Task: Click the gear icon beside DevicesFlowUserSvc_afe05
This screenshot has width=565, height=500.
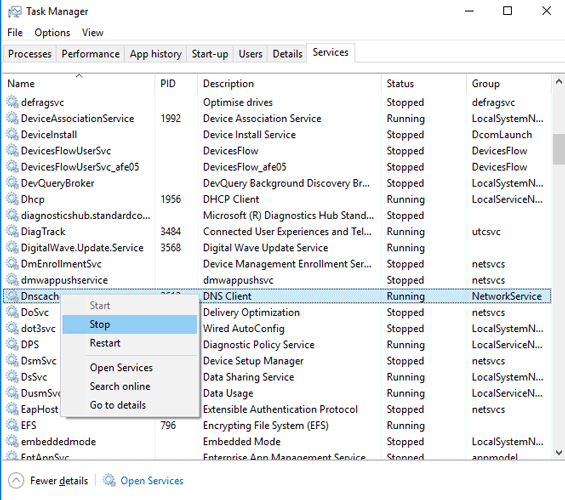Action: 12,167
